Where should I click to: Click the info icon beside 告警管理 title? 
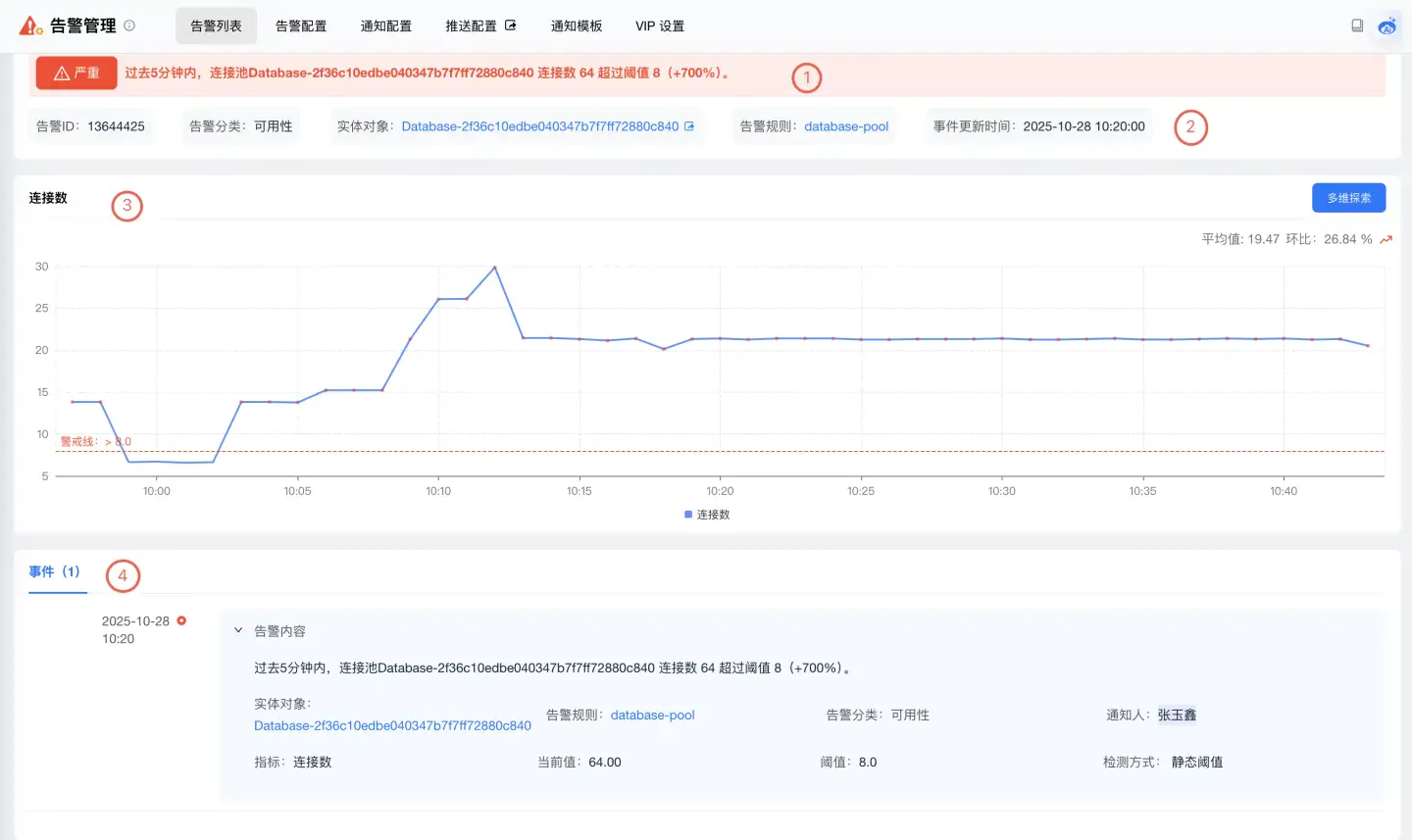coord(129,25)
